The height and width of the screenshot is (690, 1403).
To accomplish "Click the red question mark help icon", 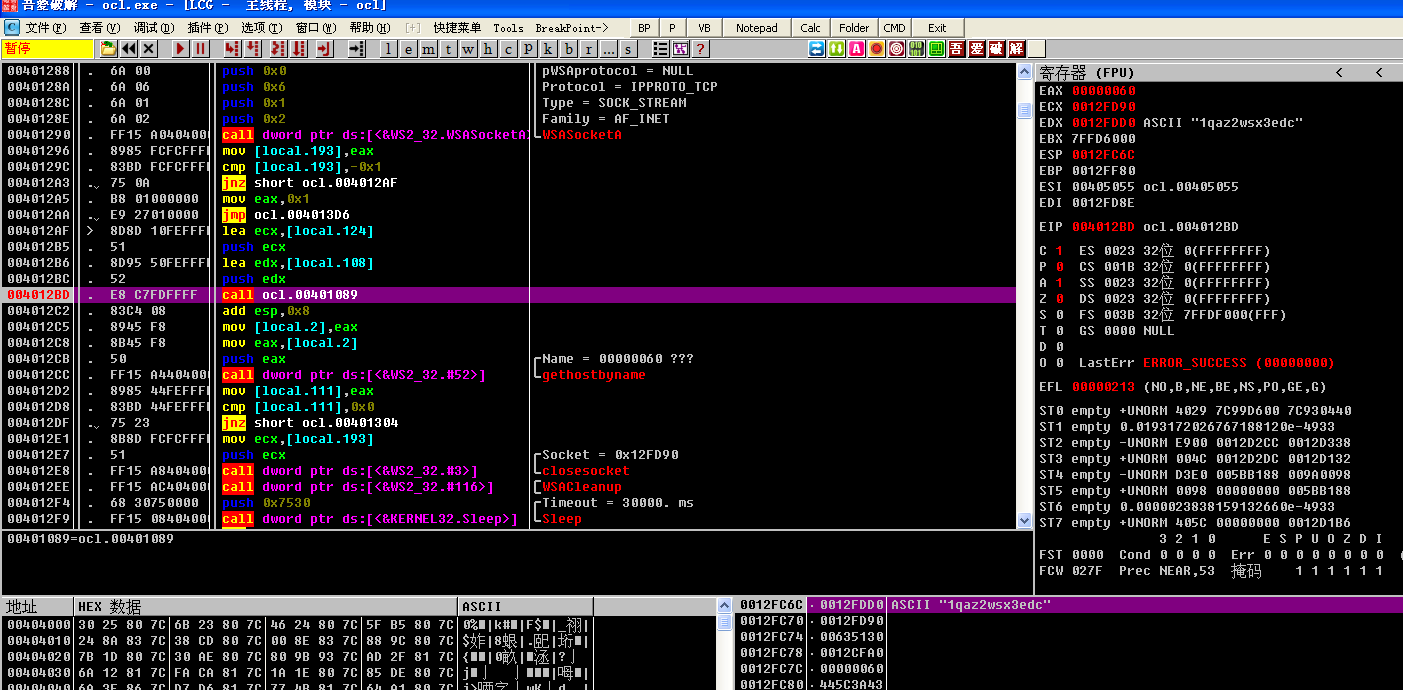I will tap(701, 48).
